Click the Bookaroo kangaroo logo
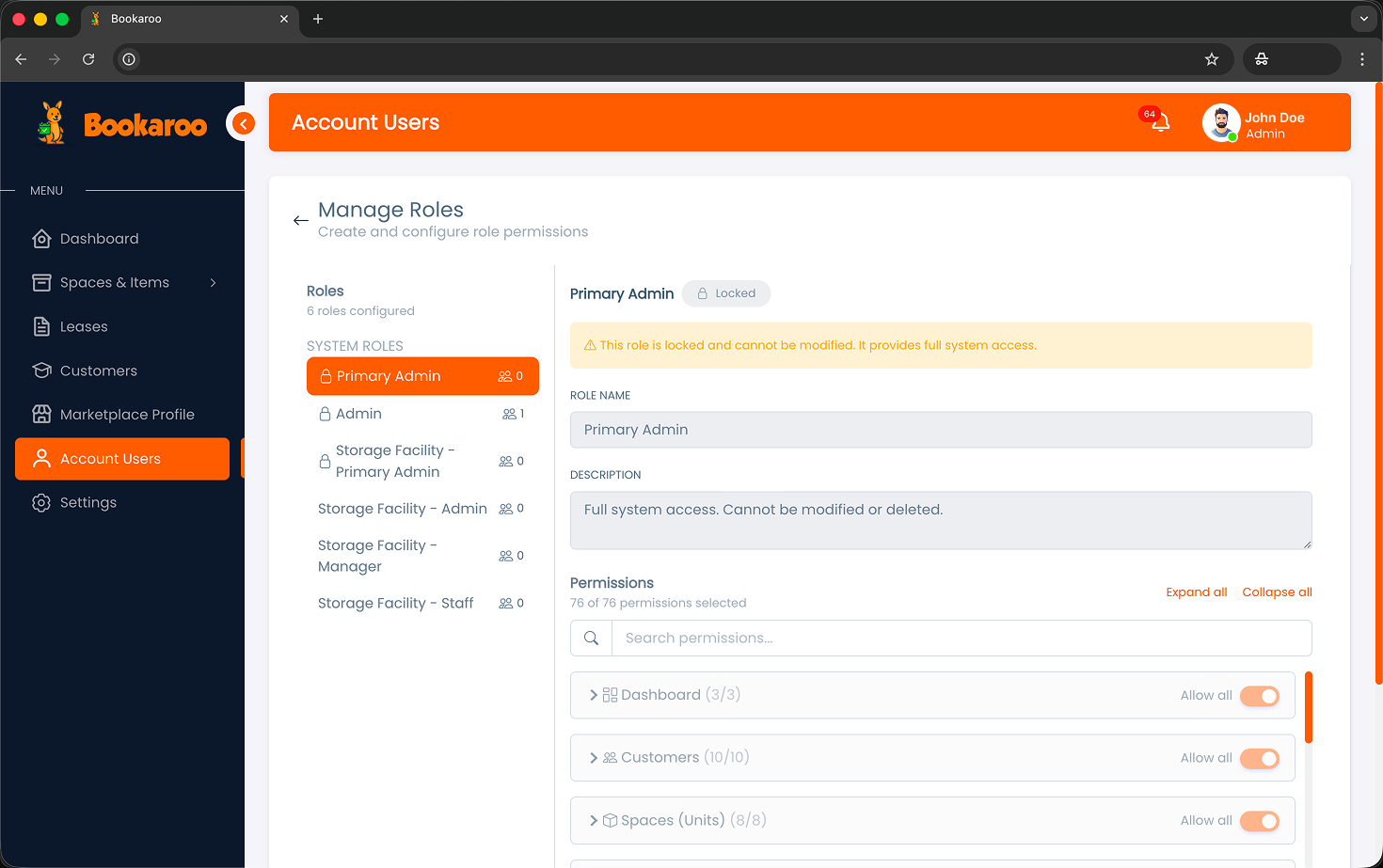This screenshot has width=1383, height=868. point(51,122)
